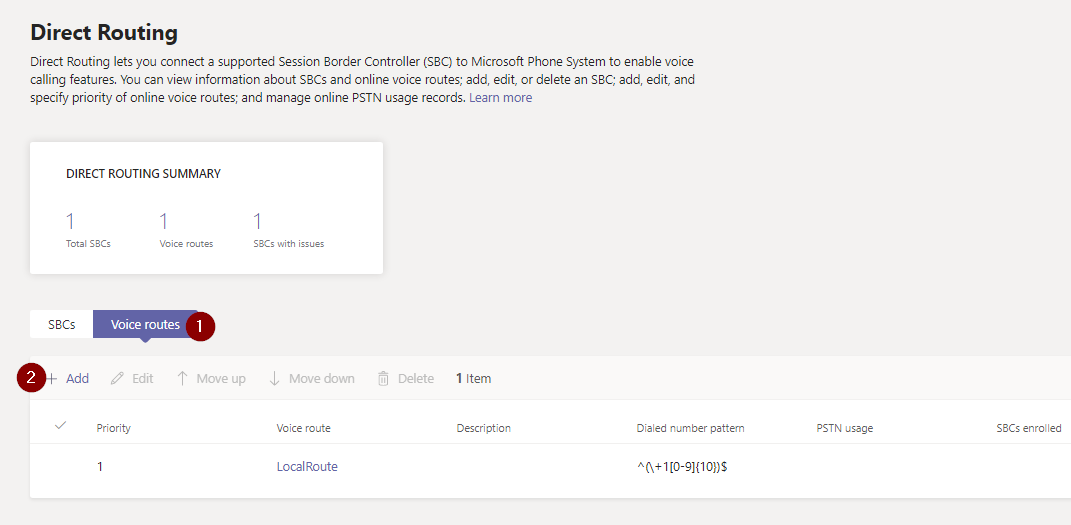Open the LocalRoute voice route
The width and height of the screenshot is (1071, 525).
tap(307, 467)
